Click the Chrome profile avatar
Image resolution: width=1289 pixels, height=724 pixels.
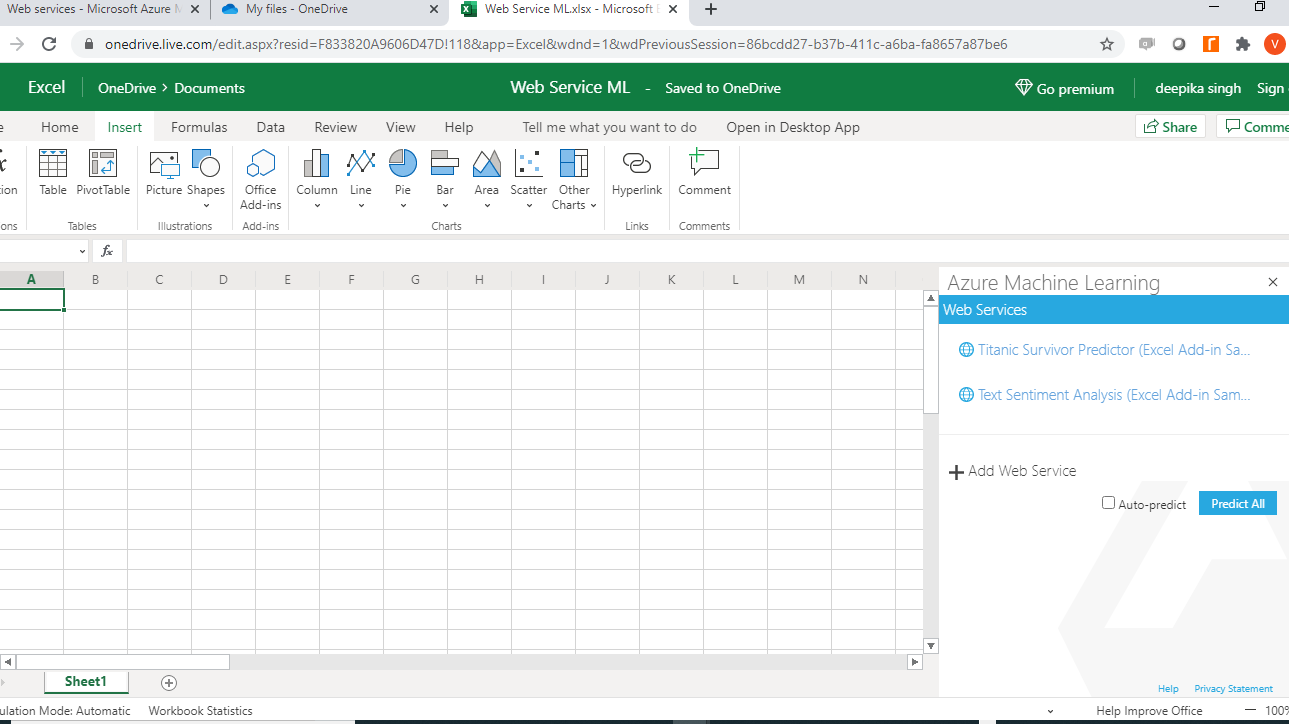1275,44
